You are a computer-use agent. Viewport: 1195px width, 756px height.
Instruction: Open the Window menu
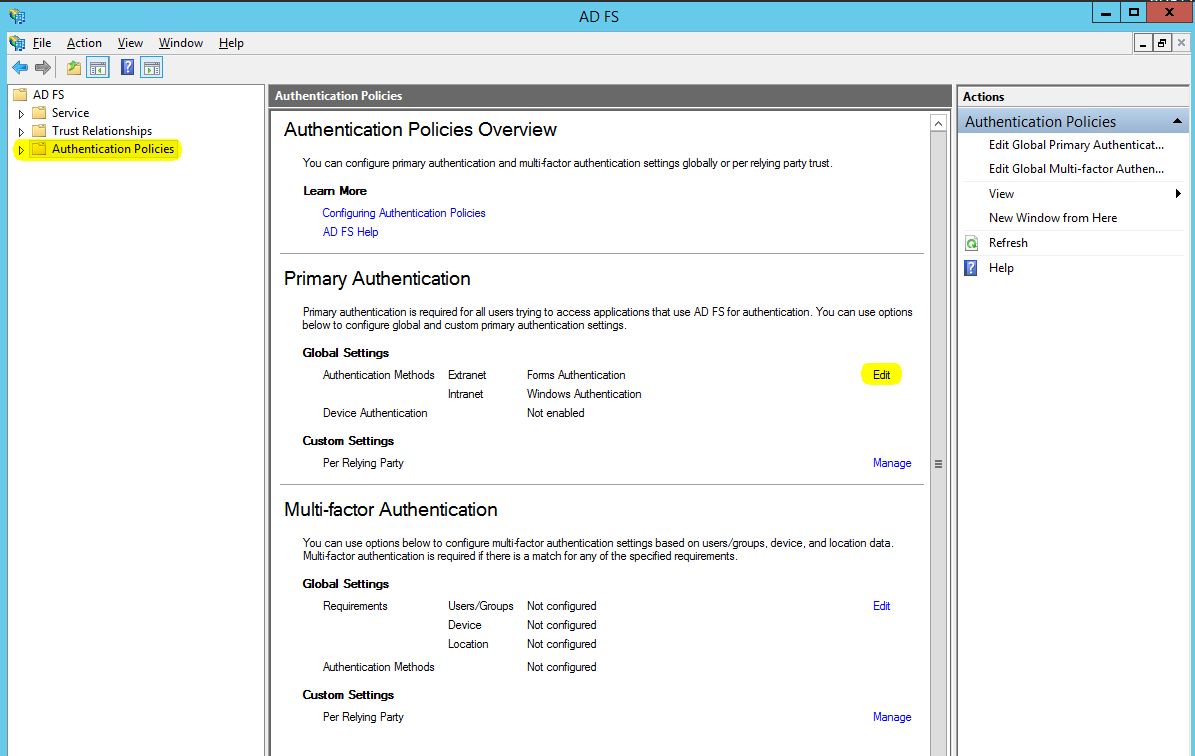tap(181, 43)
